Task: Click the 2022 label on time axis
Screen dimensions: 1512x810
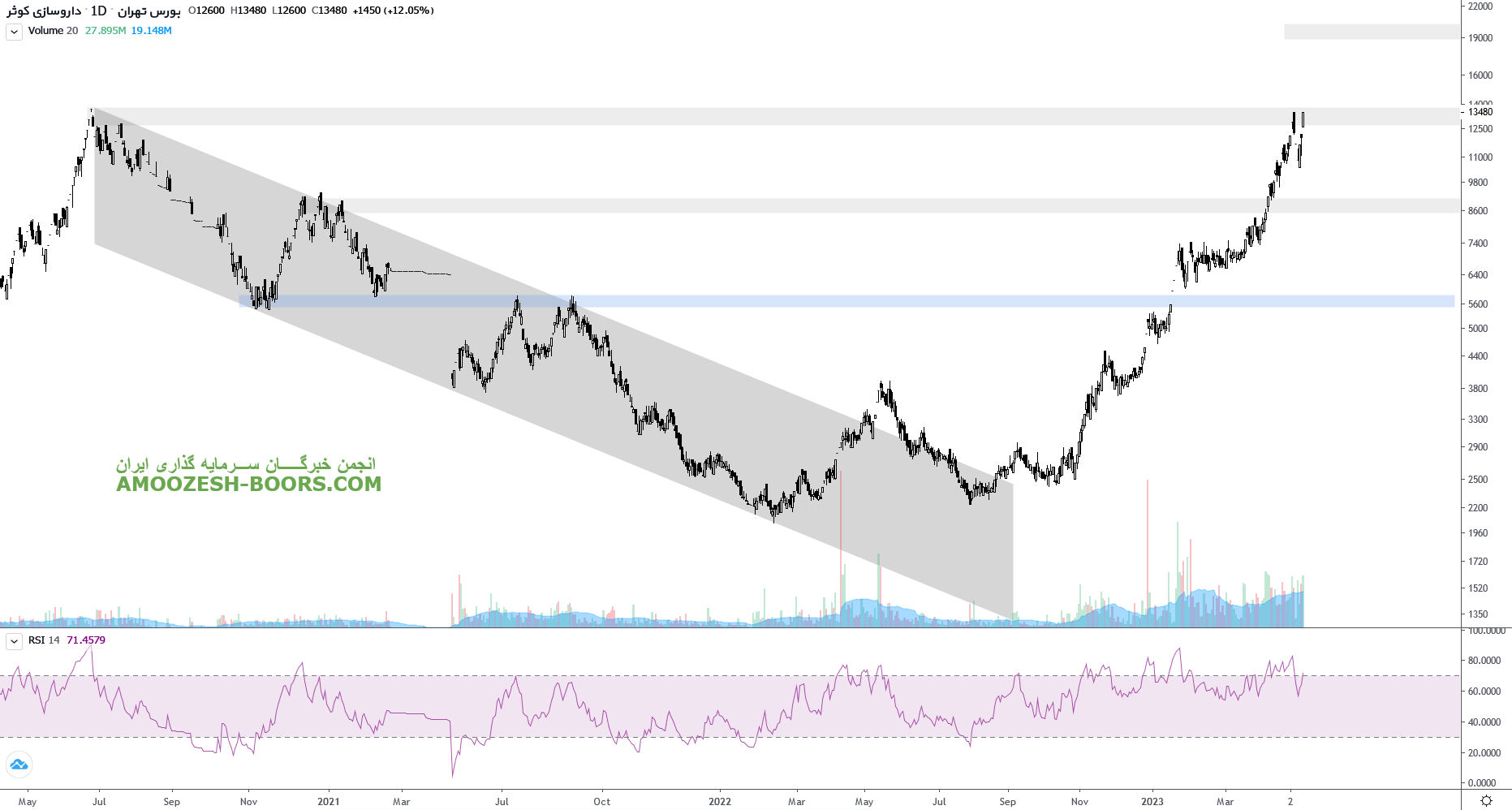Action: [720, 802]
